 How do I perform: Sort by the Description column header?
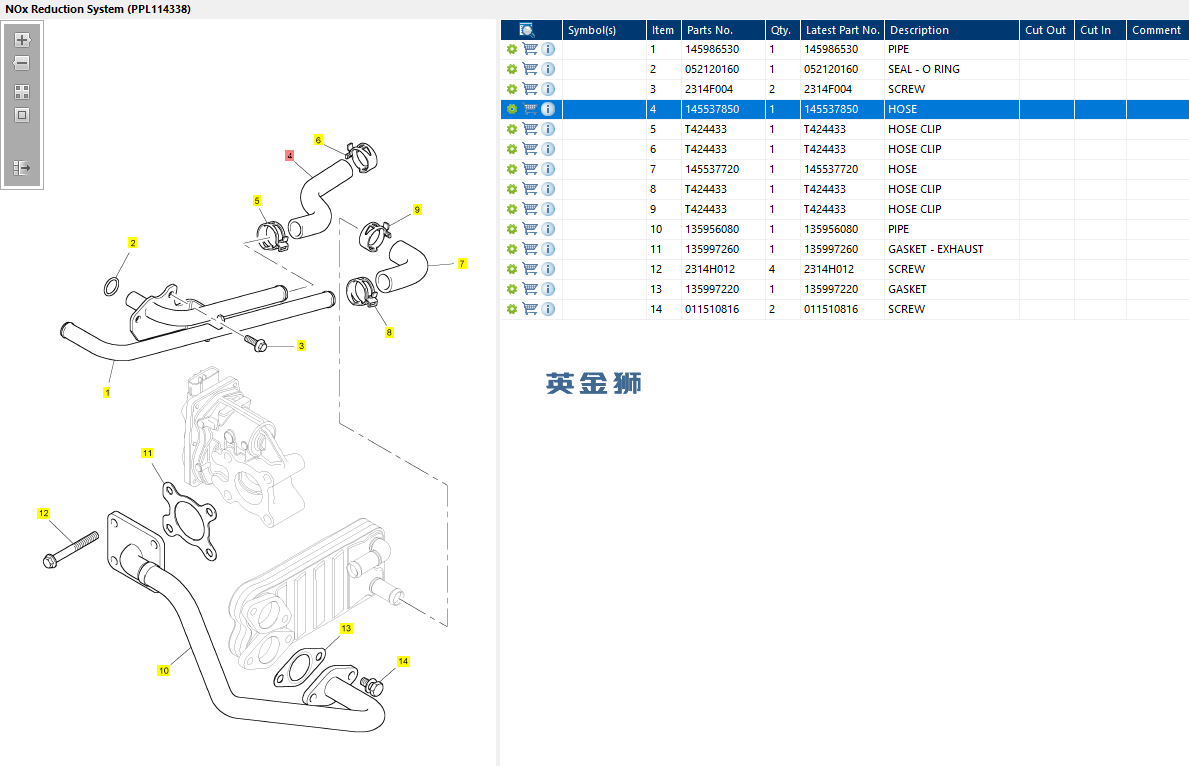(952, 30)
